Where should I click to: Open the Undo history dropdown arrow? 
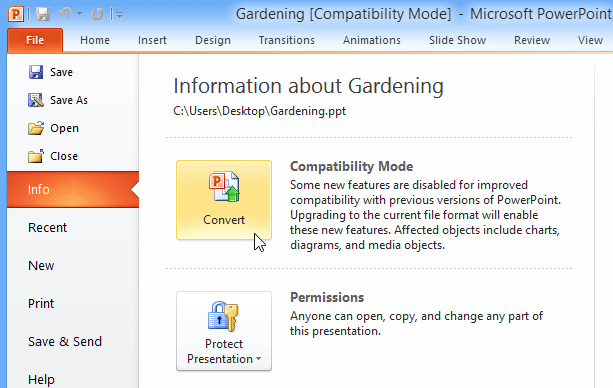[79, 14]
